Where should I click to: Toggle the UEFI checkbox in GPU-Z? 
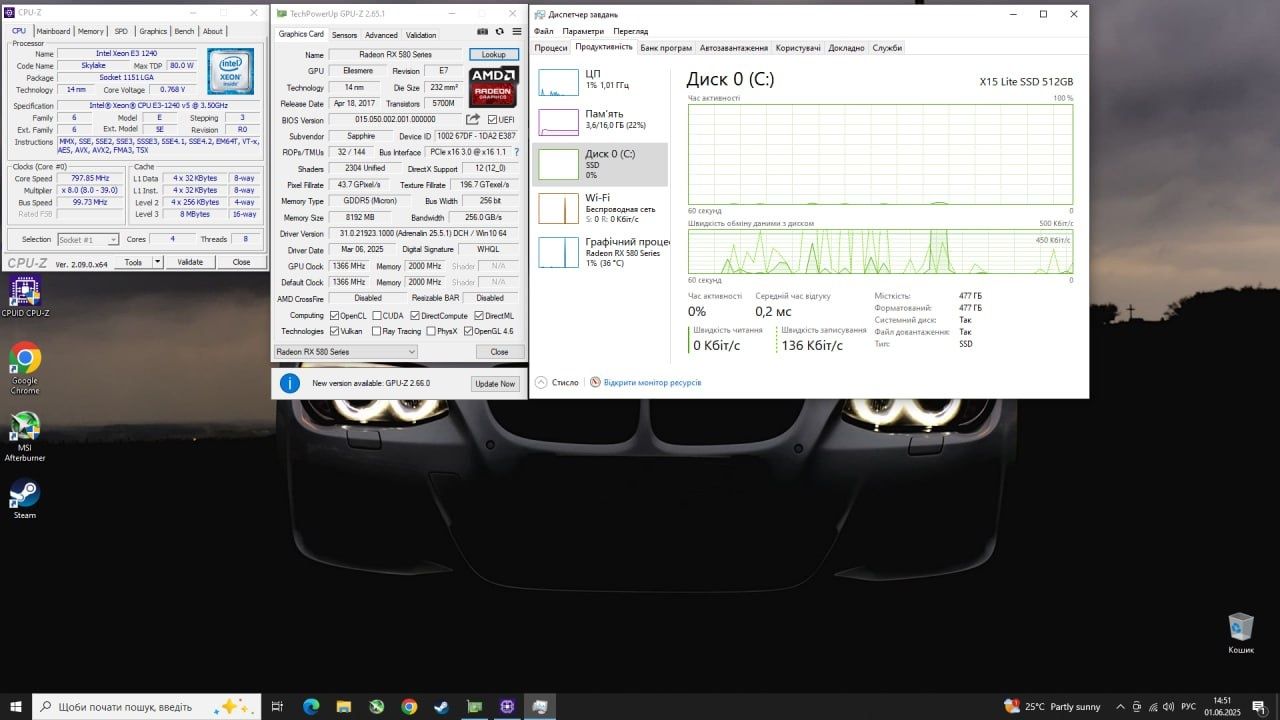493,120
